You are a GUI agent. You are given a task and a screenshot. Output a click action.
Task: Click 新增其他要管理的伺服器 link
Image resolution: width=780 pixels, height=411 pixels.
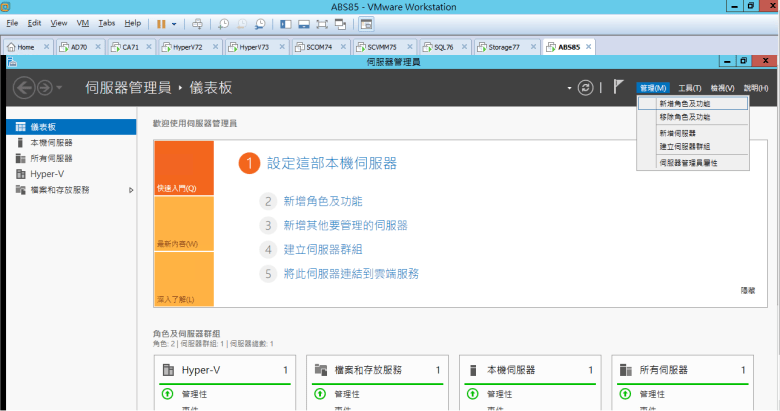coord(345,225)
